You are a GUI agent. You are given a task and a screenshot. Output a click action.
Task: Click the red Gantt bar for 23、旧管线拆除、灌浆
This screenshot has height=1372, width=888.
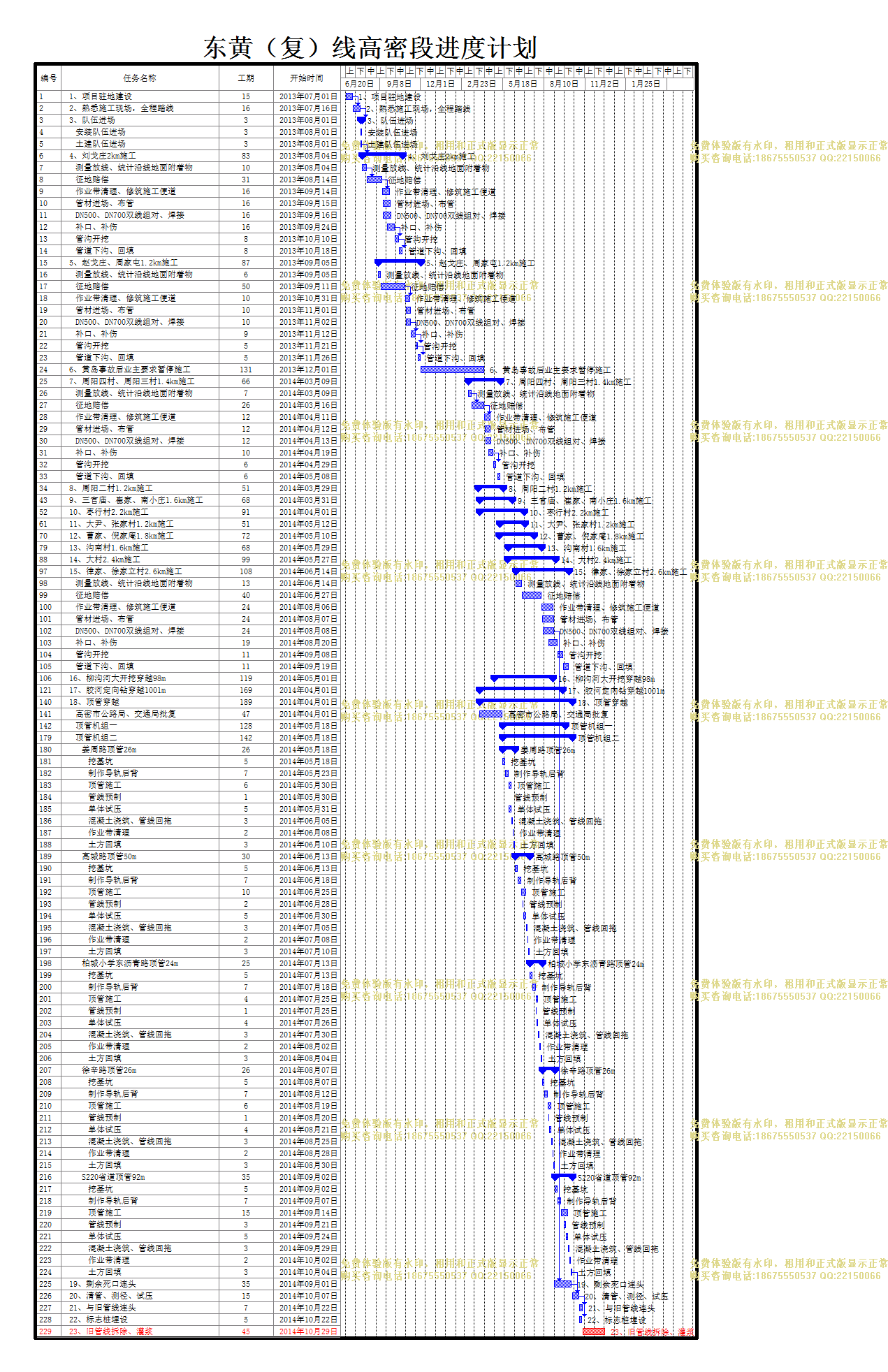coord(594,1331)
